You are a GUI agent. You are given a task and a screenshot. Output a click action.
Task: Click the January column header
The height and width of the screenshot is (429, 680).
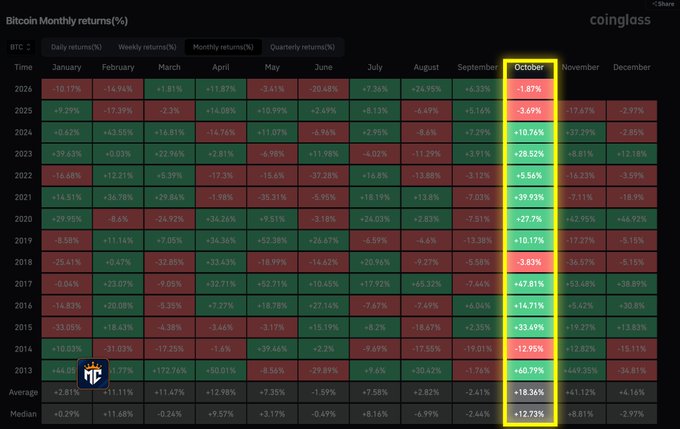point(66,67)
